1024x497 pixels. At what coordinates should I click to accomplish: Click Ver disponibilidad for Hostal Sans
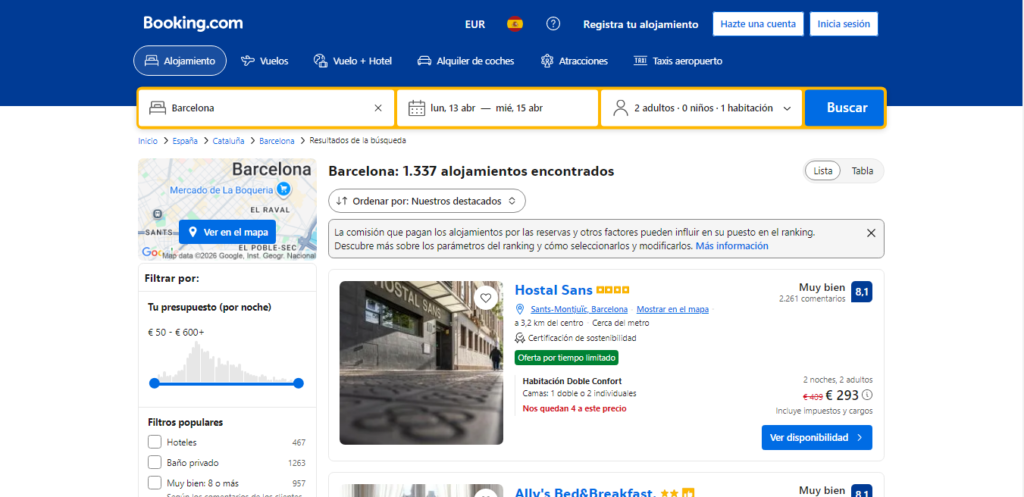(816, 438)
